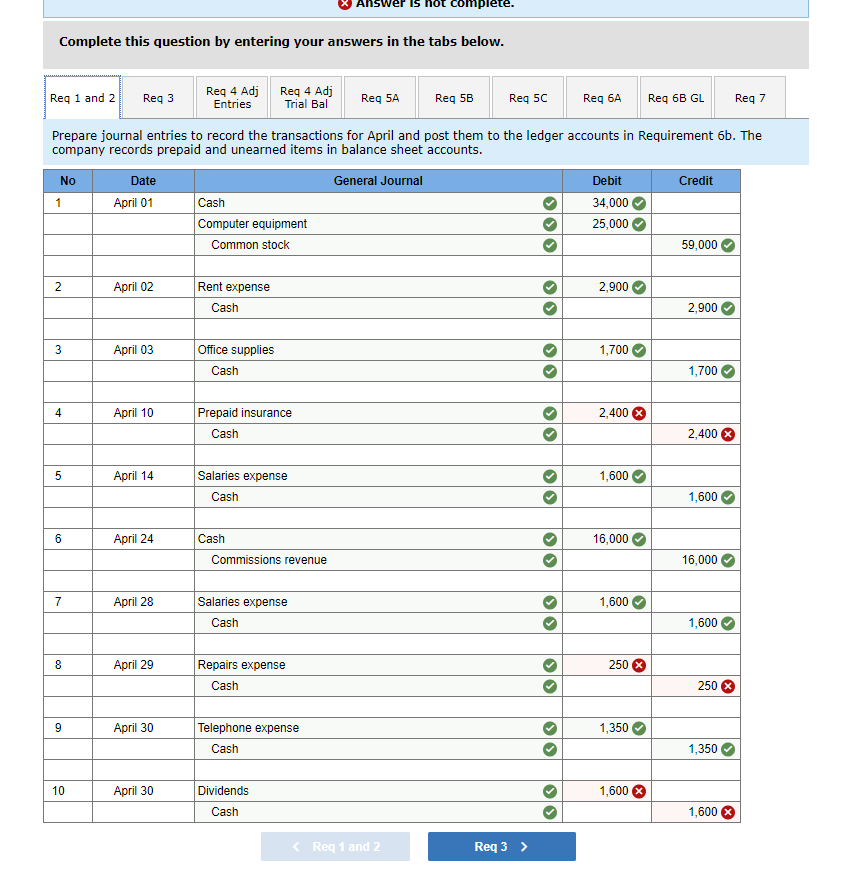Open the Req 4 Adj Entries tab

232,98
